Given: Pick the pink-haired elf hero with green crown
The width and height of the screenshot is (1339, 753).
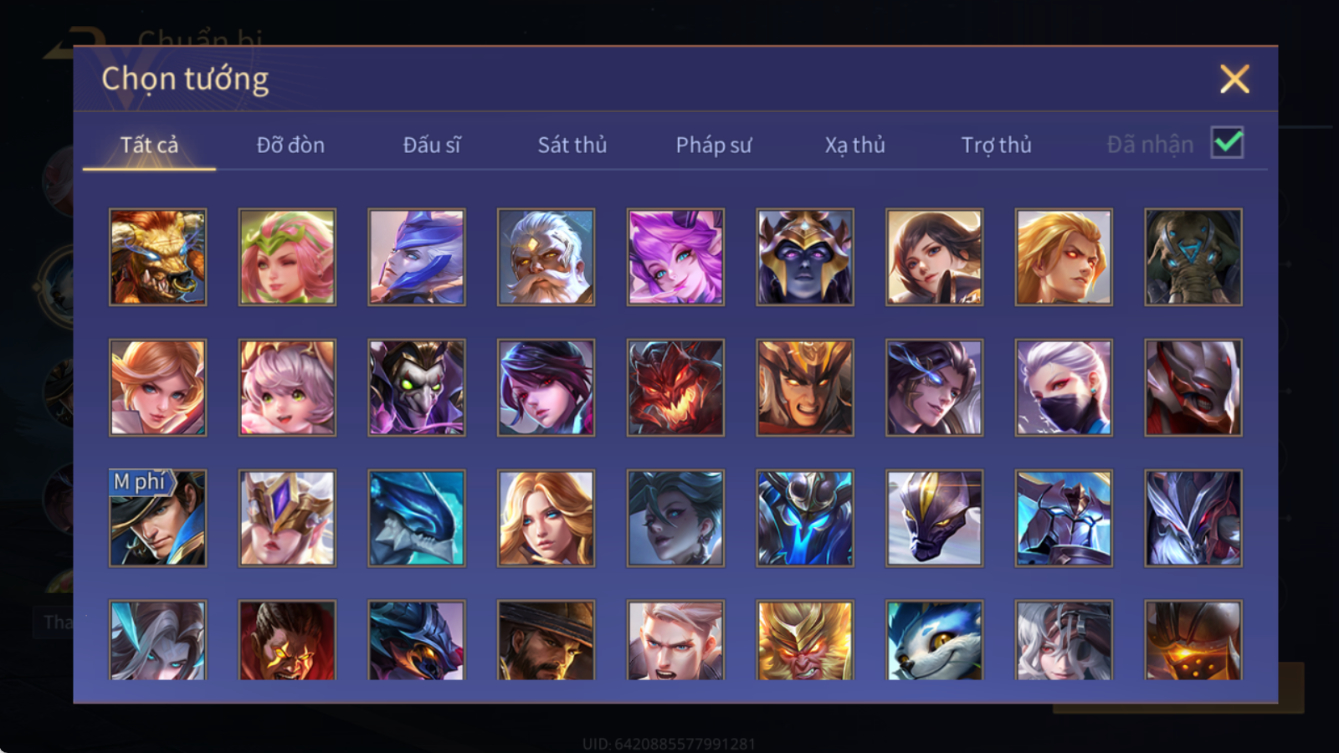Looking at the screenshot, I should click(x=287, y=257).
